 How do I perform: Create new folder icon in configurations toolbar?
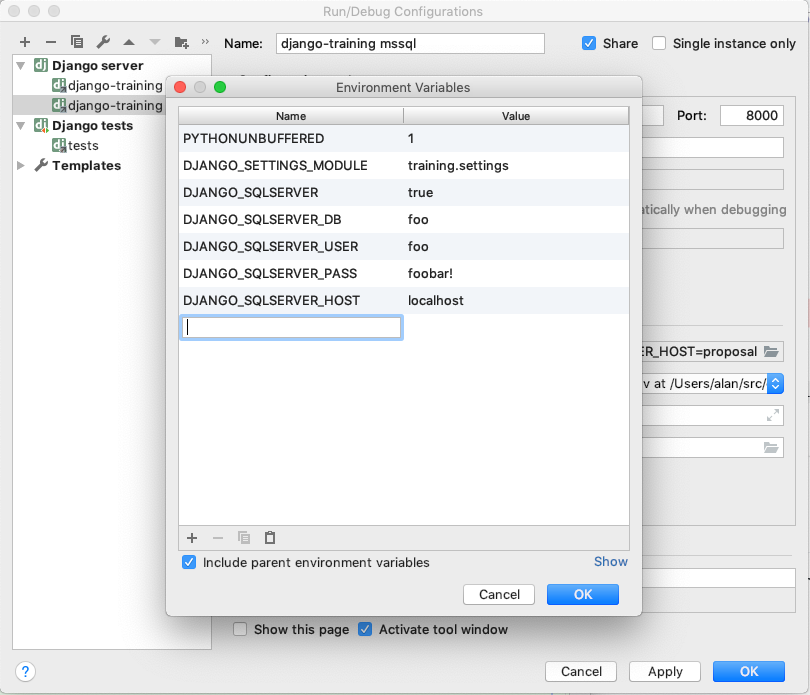click(x=181, y=42)
